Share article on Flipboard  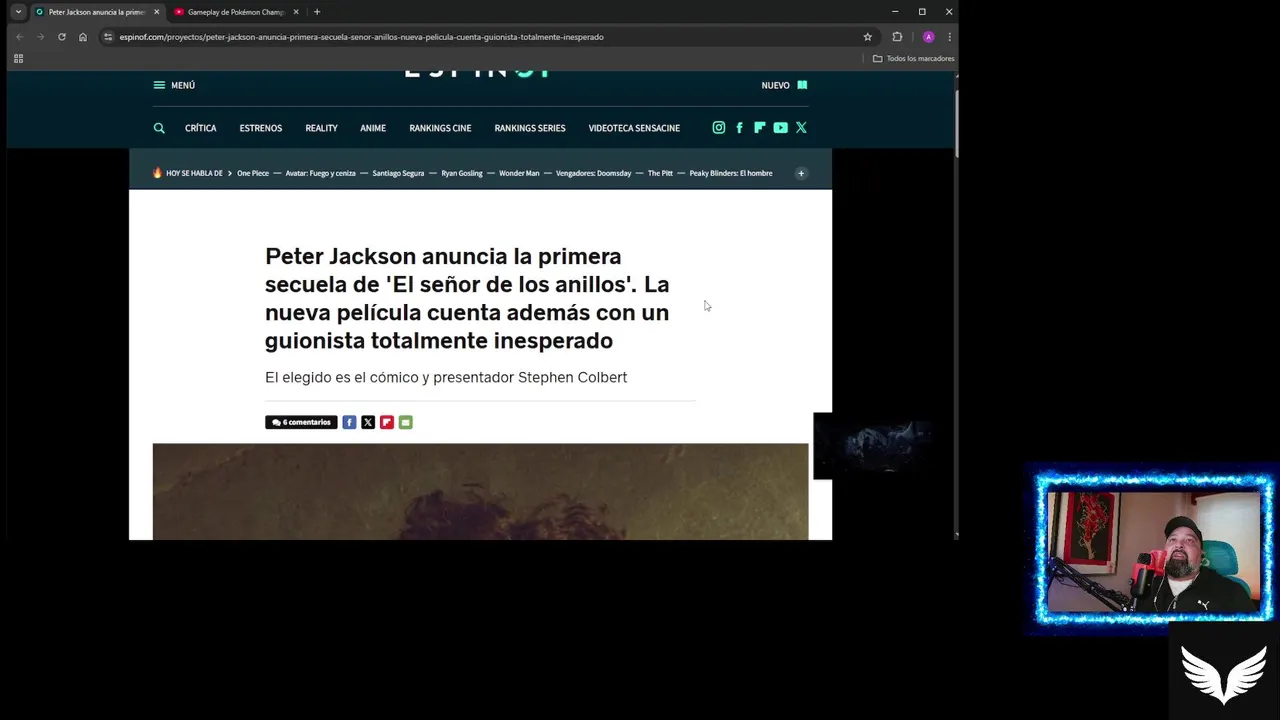pos(387,422)
